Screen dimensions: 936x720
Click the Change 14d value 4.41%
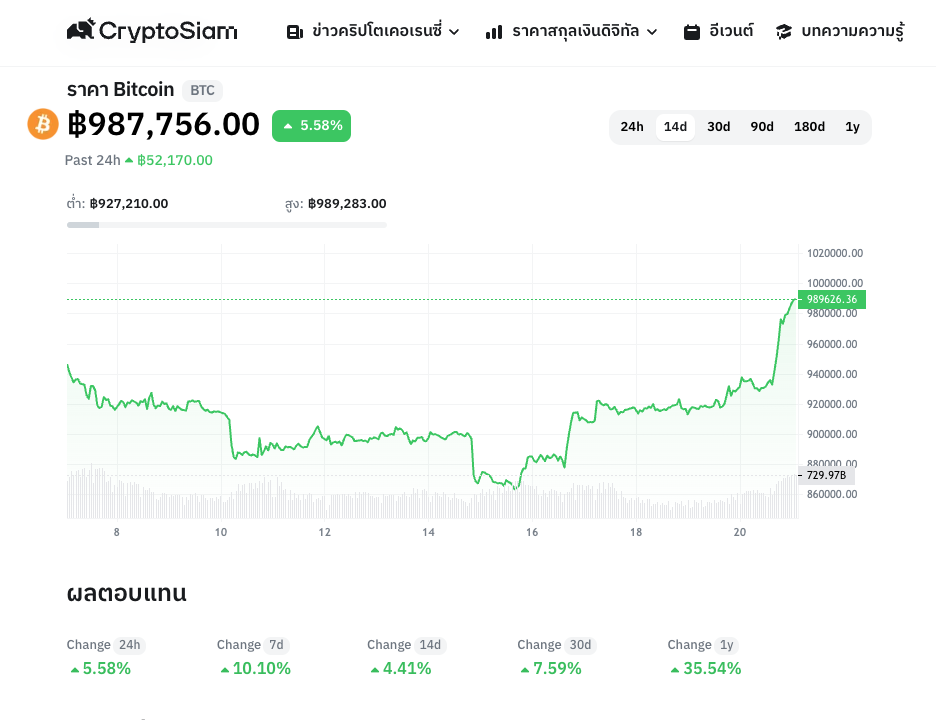coord(407,669)
